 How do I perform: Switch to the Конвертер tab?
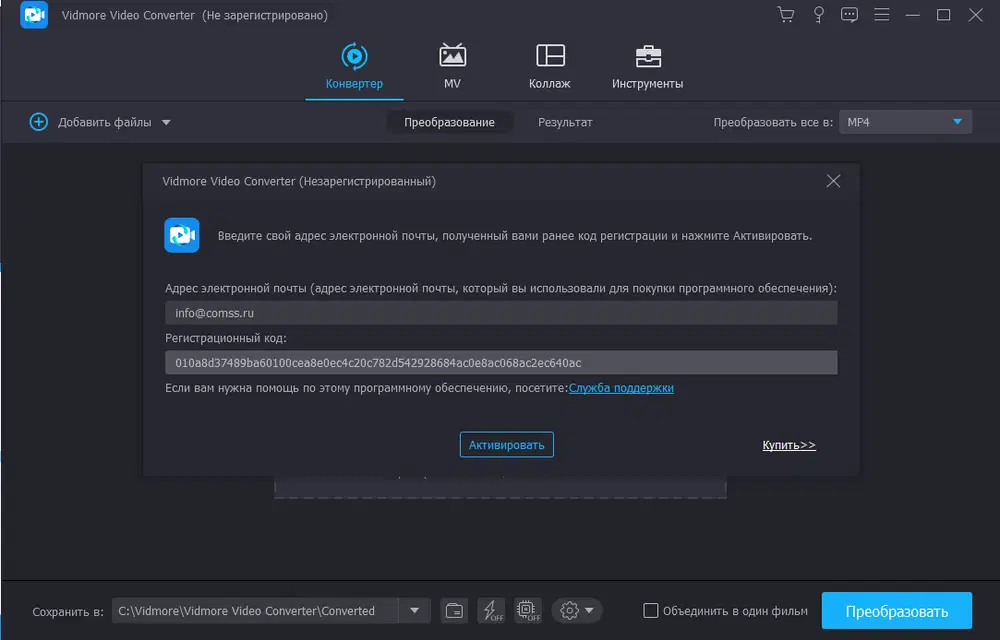click(354, 66)
